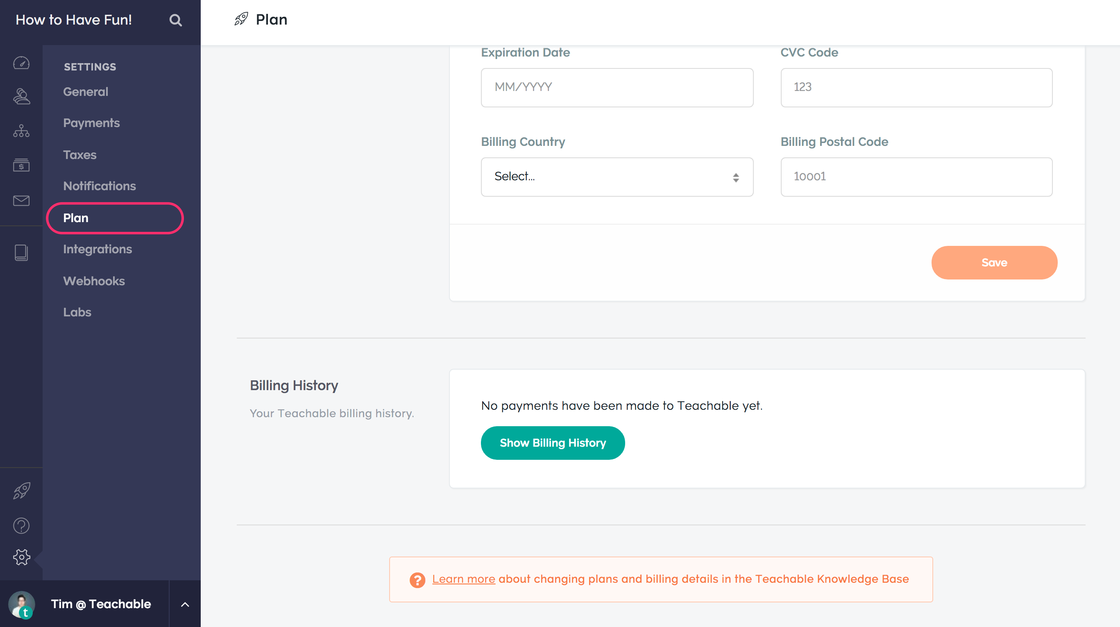1120x627 pixels.
Task: Click the SETTINGS sidebar header
Action: point(90,66)
